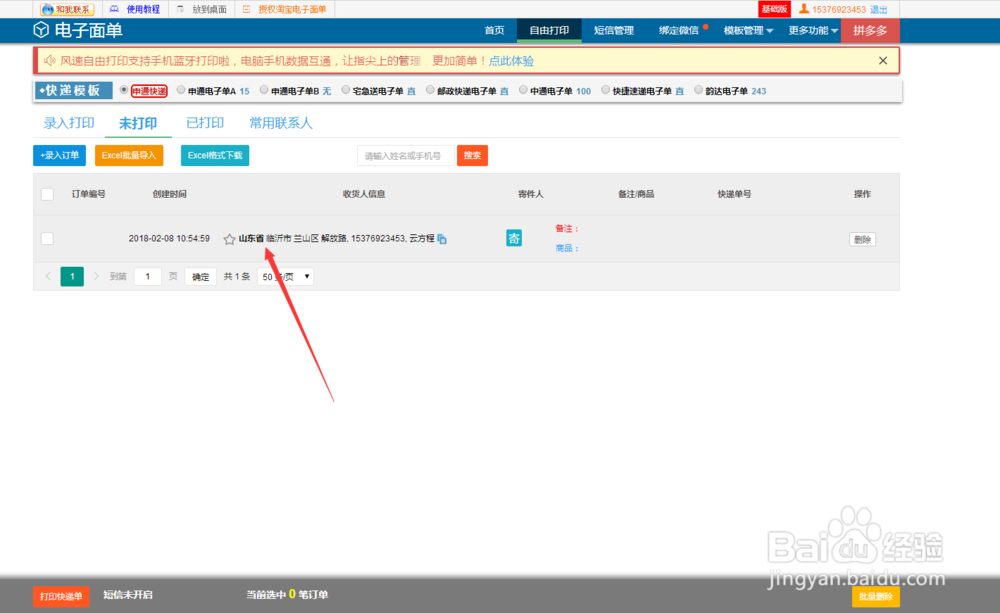
Task: Select the 申通快递 template radio
Action: [x=124, y=91]
